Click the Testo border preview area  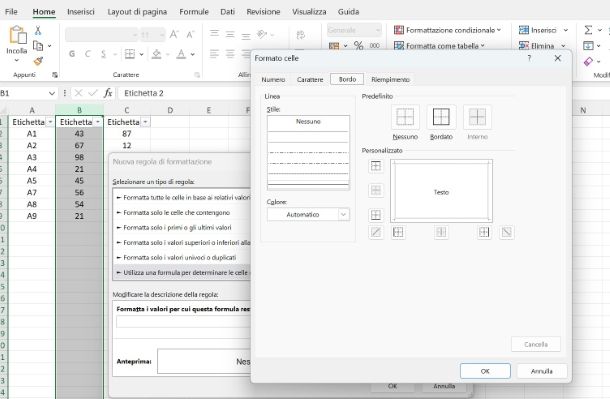[x=441, y=191]
